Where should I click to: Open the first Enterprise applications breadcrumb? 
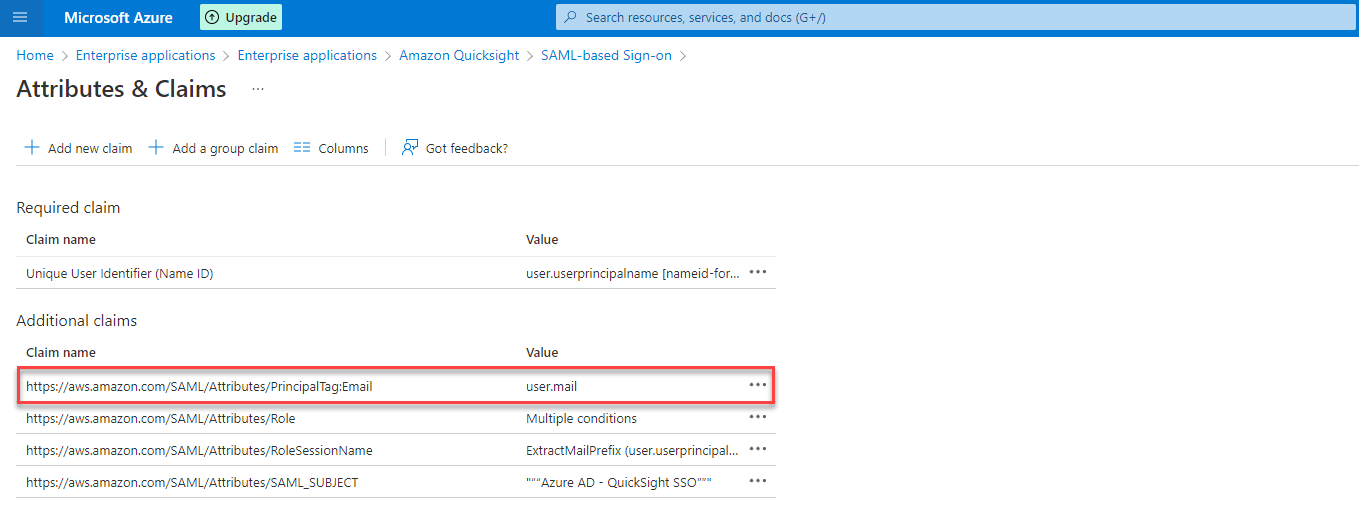pos(146,55)
